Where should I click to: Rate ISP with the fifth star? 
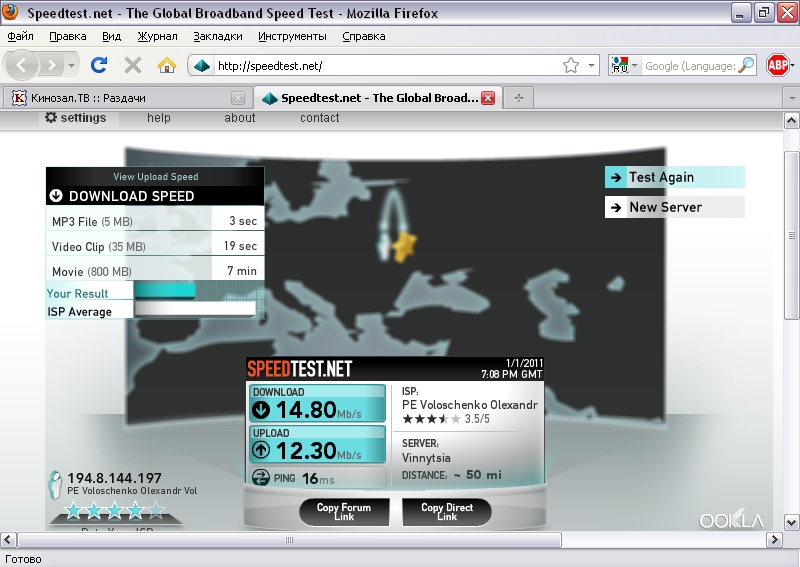tap(156, 510)
